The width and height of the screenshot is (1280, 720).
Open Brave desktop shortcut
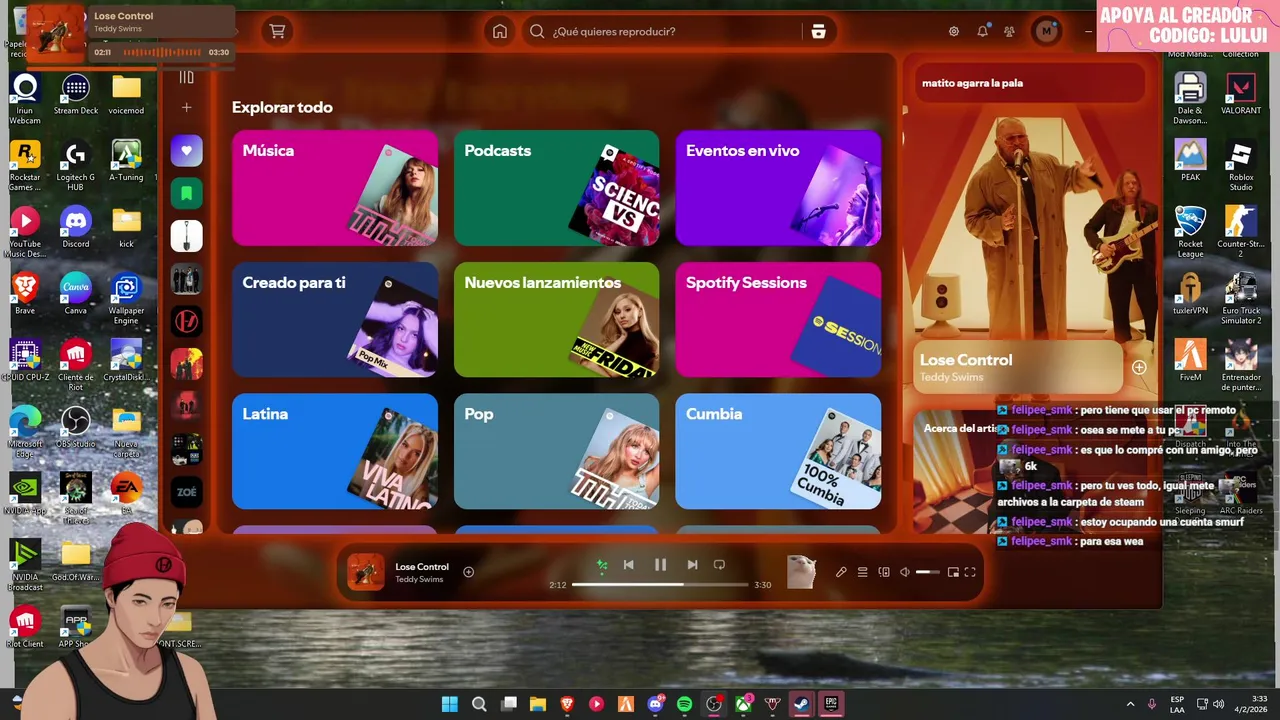click(x=25, y=293)
